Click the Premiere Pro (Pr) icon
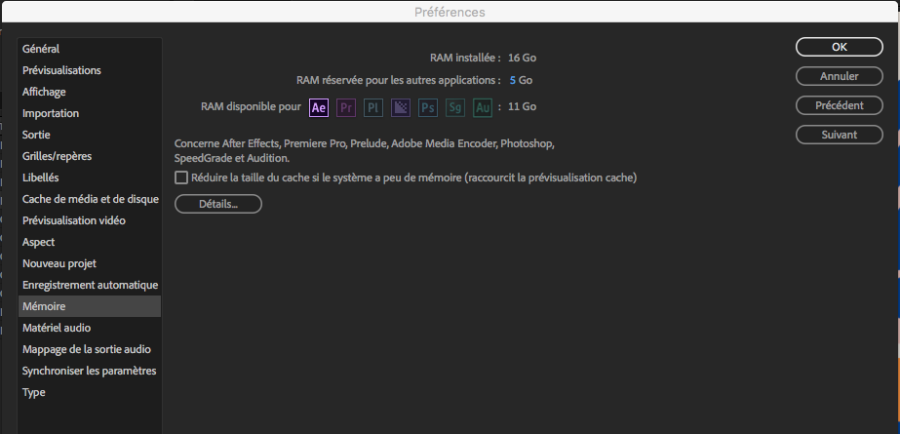The height and width of the screenshot is (434, 900). point(346,107)
